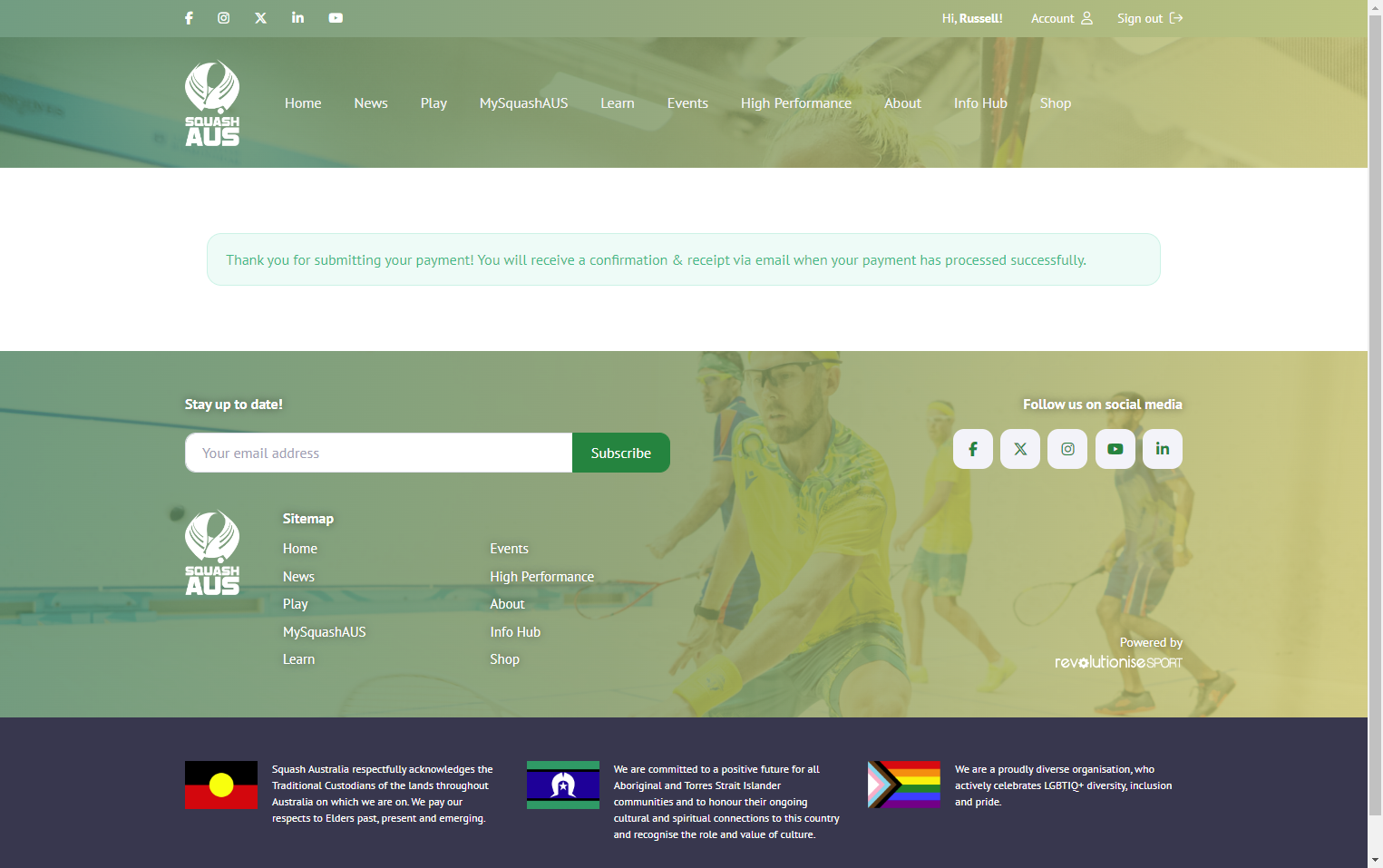The height and width of the screenshot is (868, 1383).
Task: Open High Performance in main navigation
Action: coord(796,103)
